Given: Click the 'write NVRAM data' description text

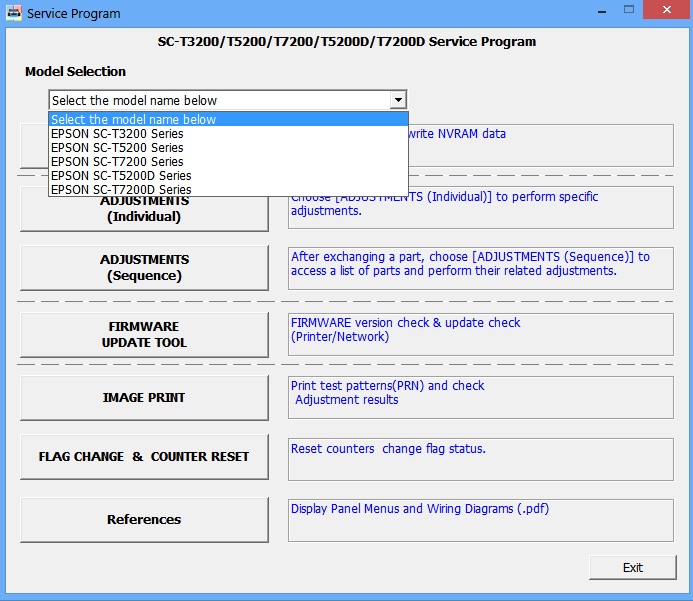Looking at the screenshot, I should coord(457,134).
